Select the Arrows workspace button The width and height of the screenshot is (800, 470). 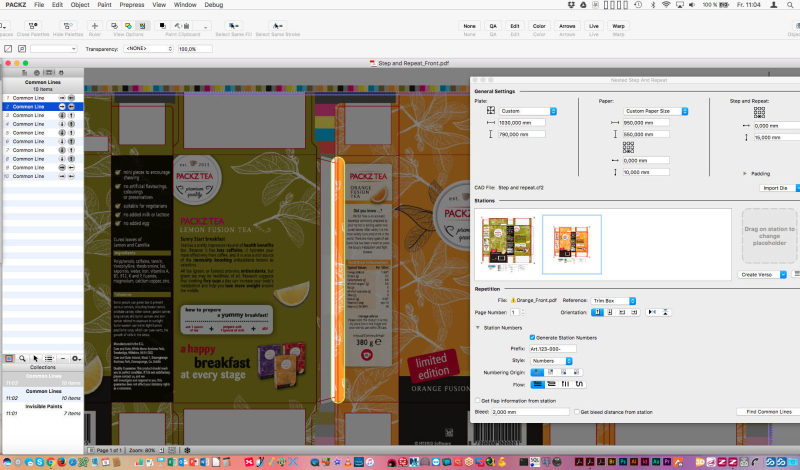567,26
